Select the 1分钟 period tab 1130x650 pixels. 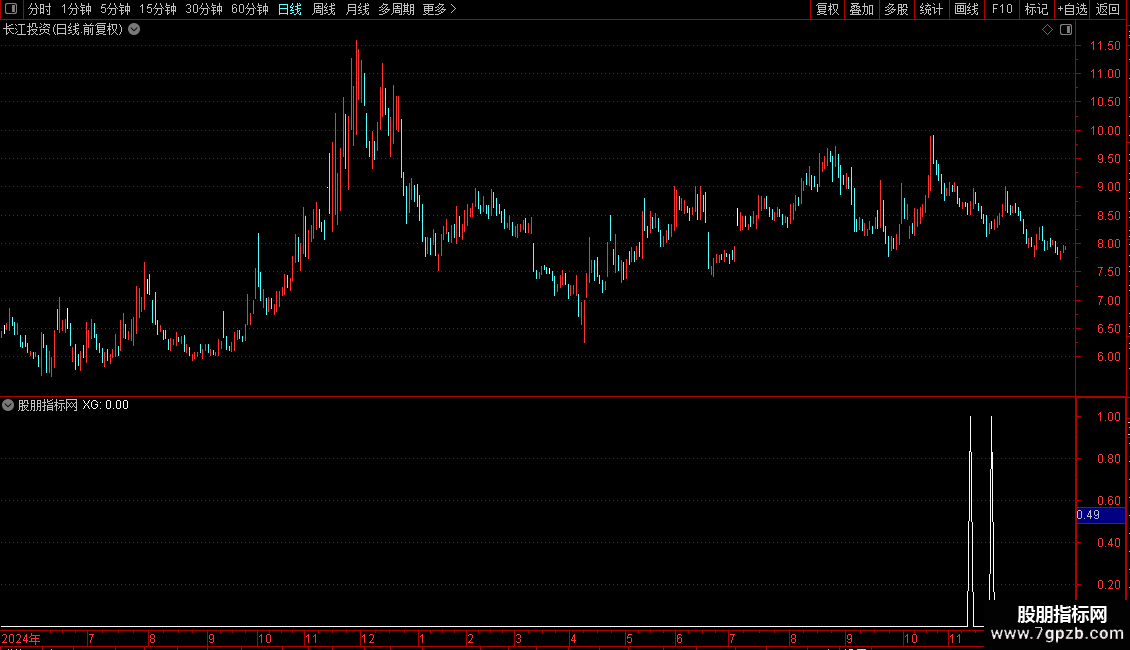76,9
